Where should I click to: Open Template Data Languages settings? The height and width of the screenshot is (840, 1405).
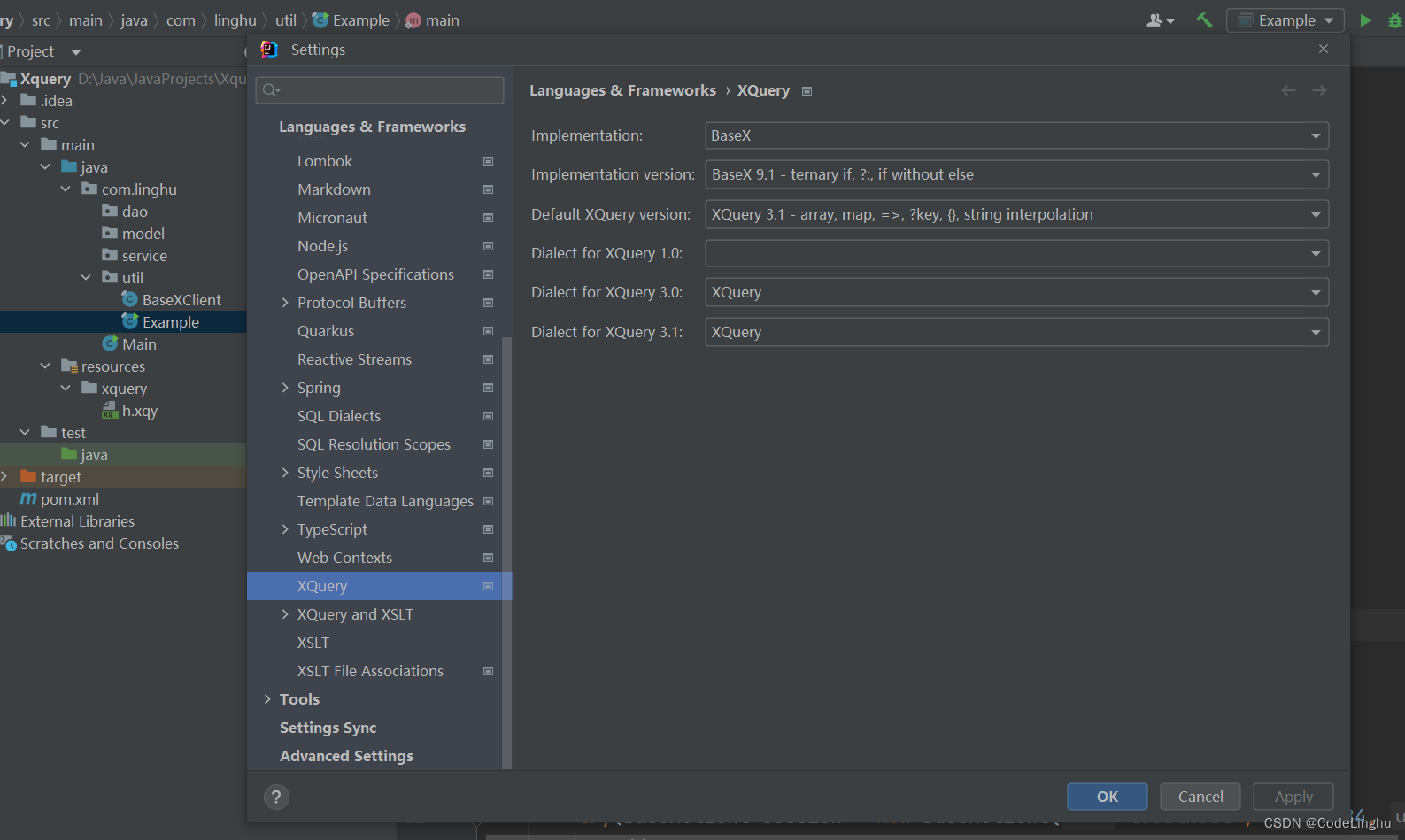point(385,501)
